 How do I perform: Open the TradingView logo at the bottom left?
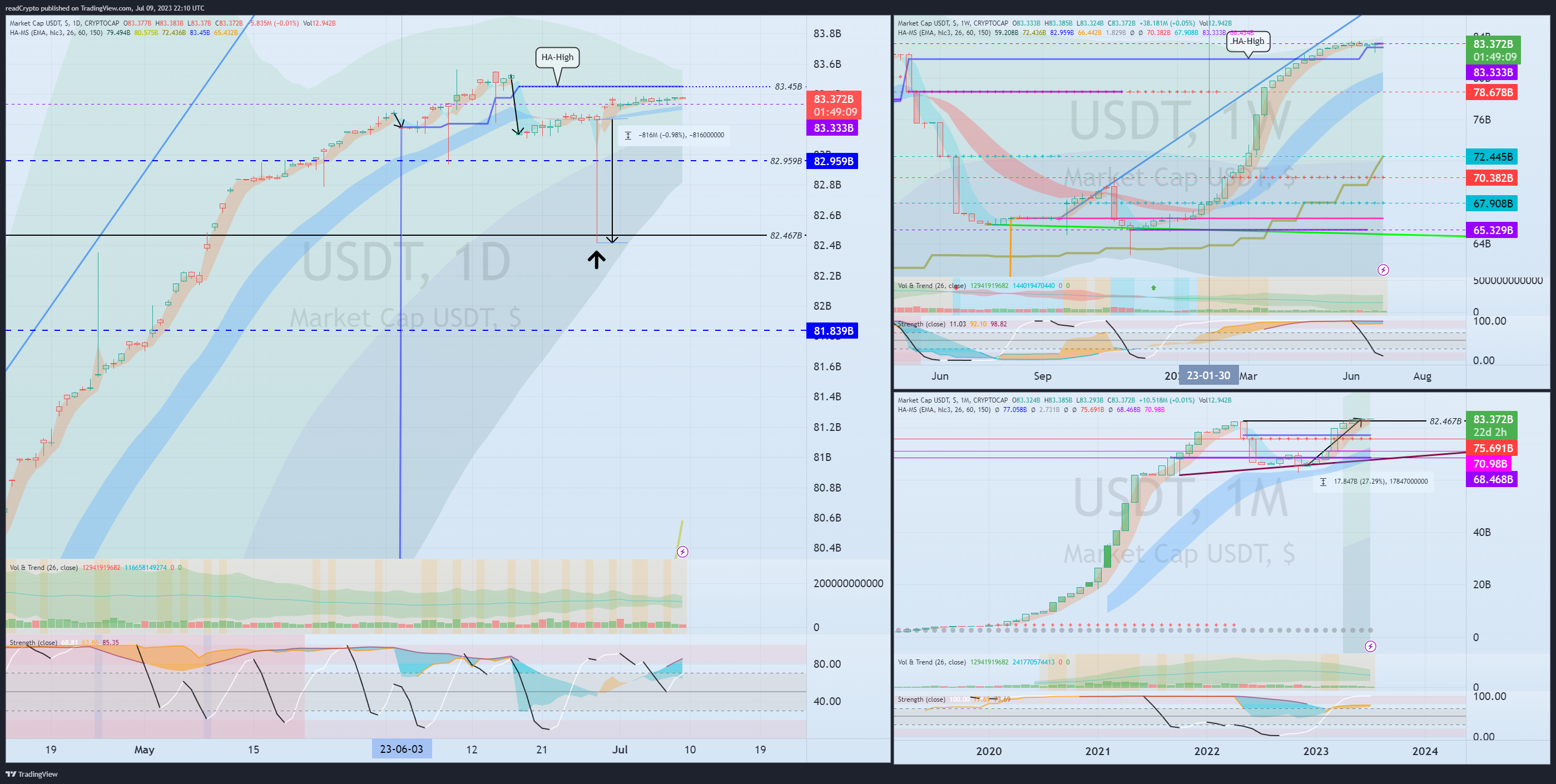[31, 774]
